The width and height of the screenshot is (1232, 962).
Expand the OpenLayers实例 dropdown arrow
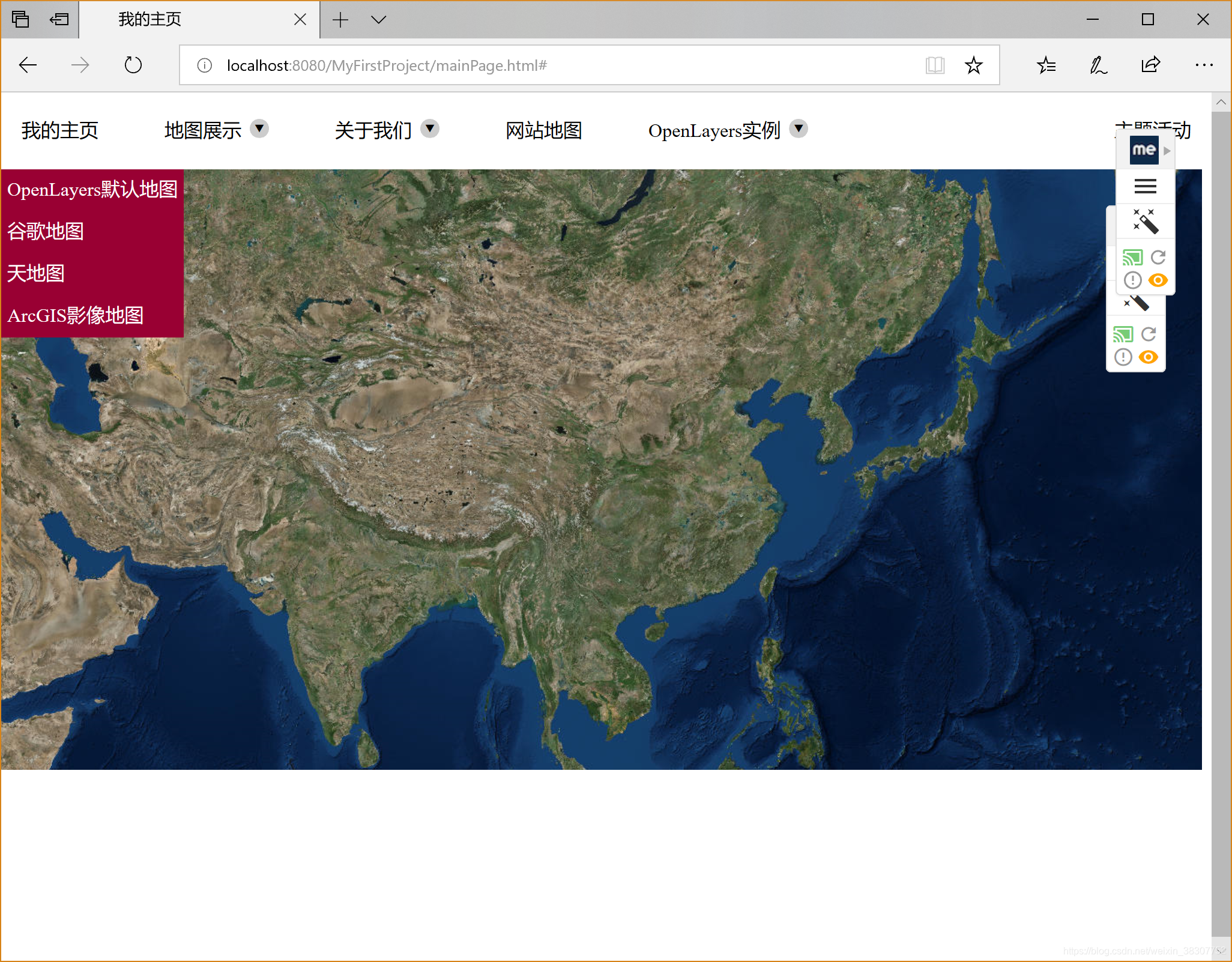pyautogui.click(x=799, y=129)
